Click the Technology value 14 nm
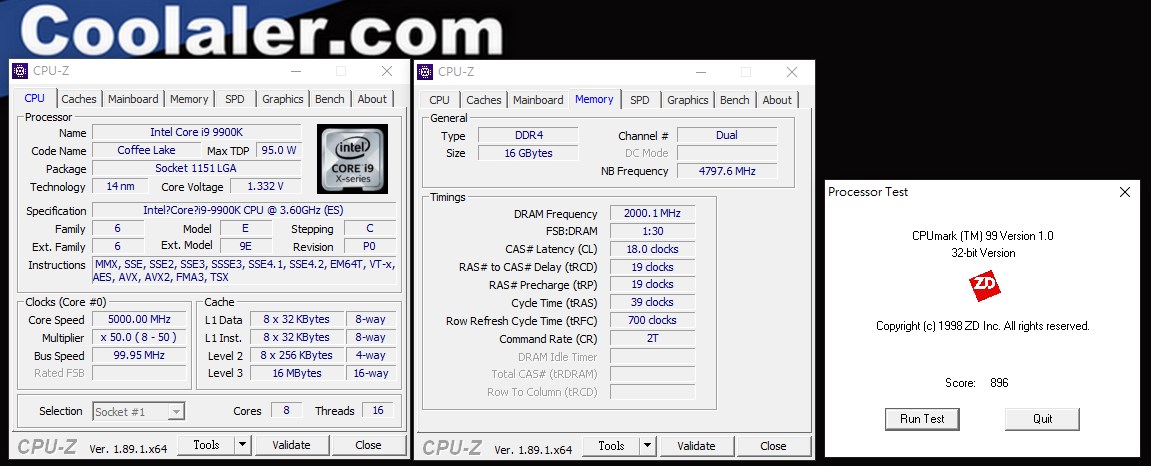This screenshot has width=1151, height=466. [120, 186]
